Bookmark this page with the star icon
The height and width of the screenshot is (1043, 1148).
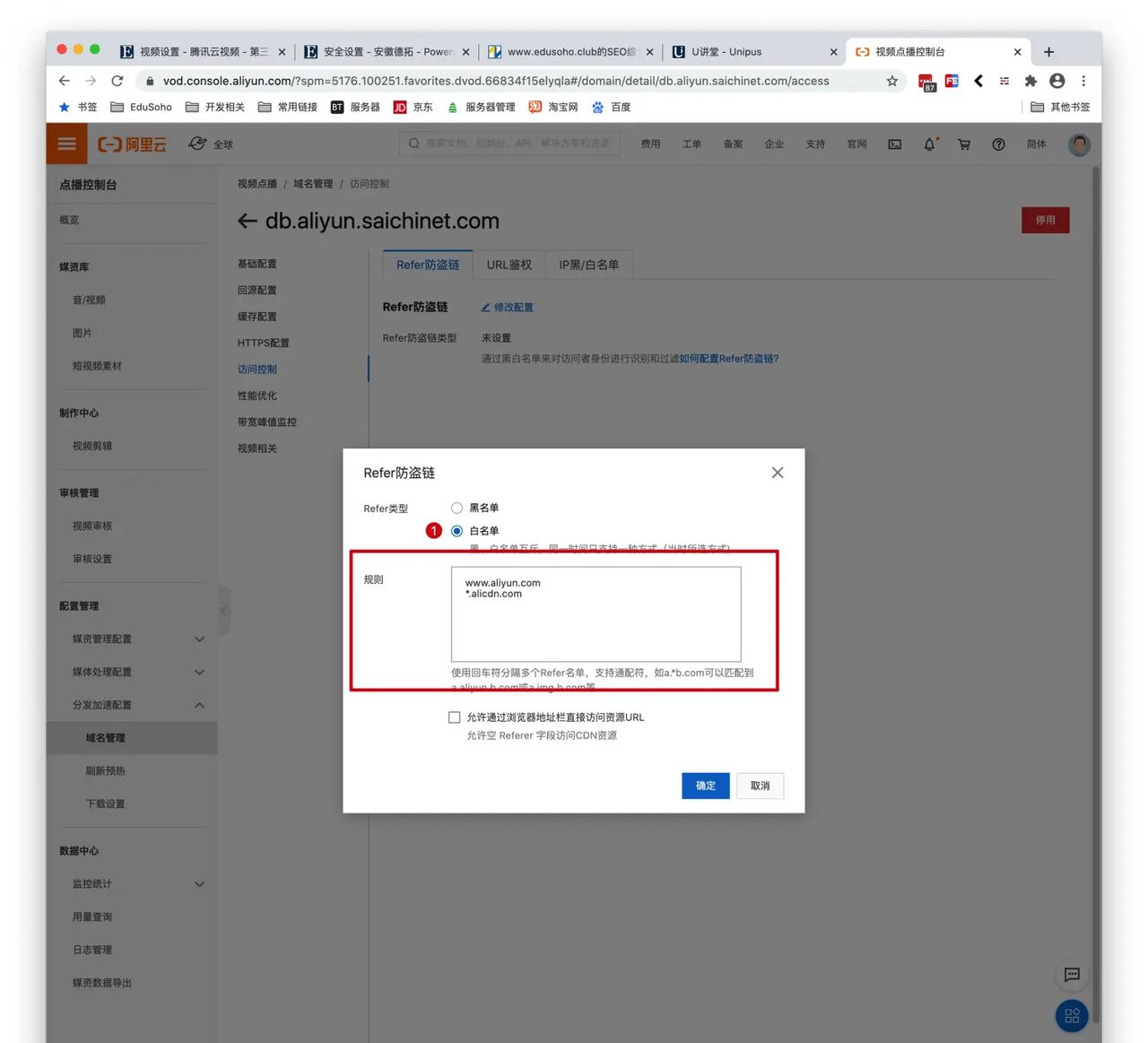point(892,81)
